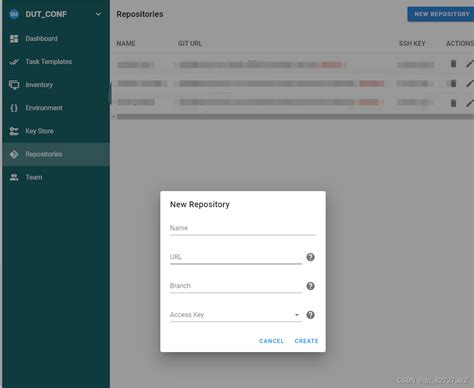Click the Key Store icon
474x388 pixels.
14,131
